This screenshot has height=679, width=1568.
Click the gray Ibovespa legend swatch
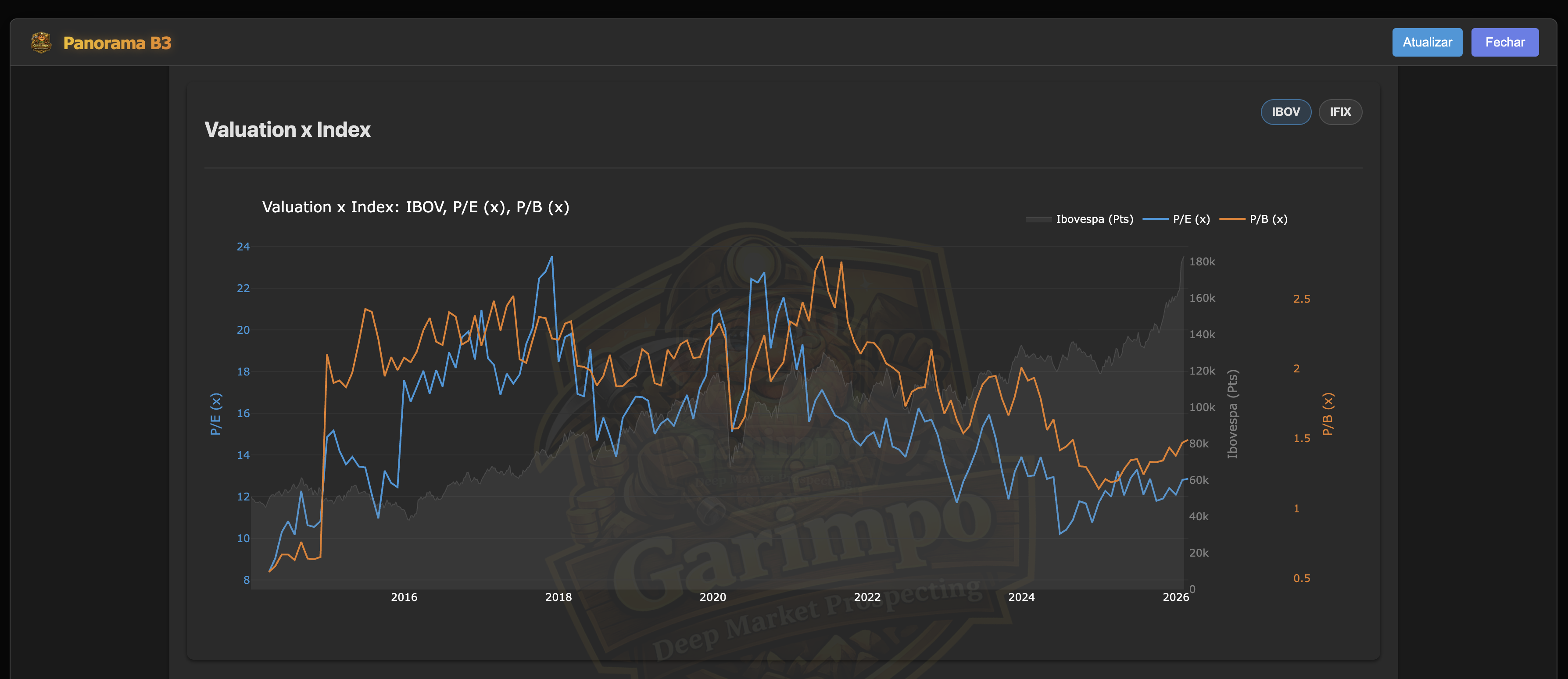tap(1038, 219)
